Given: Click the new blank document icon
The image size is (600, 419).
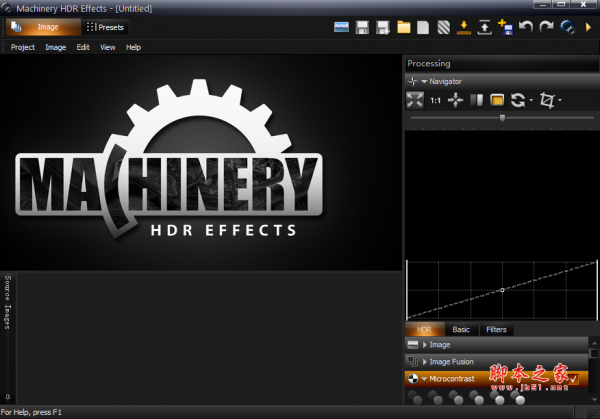Looking at the screenshot, I should pyautogui.click(x=424, y=27).
